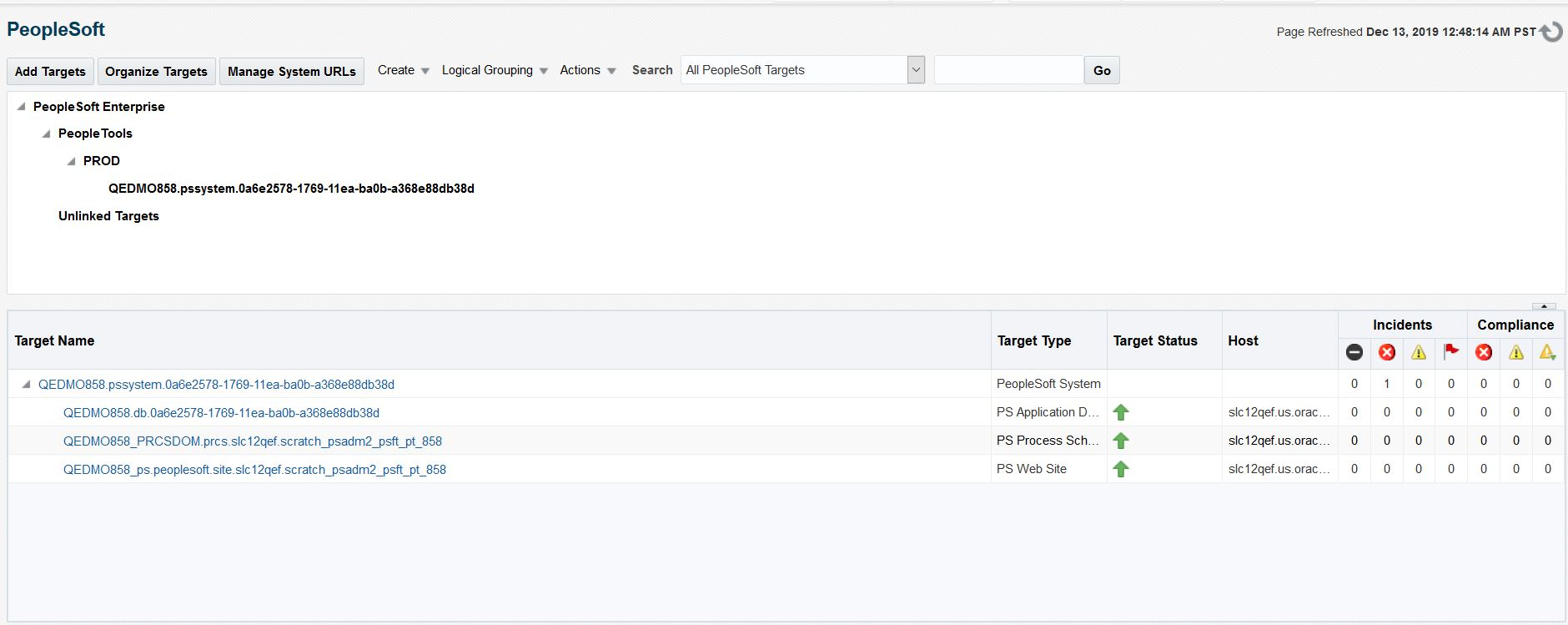Click the Compliance warning triangle icon

tap(1516, 352)
